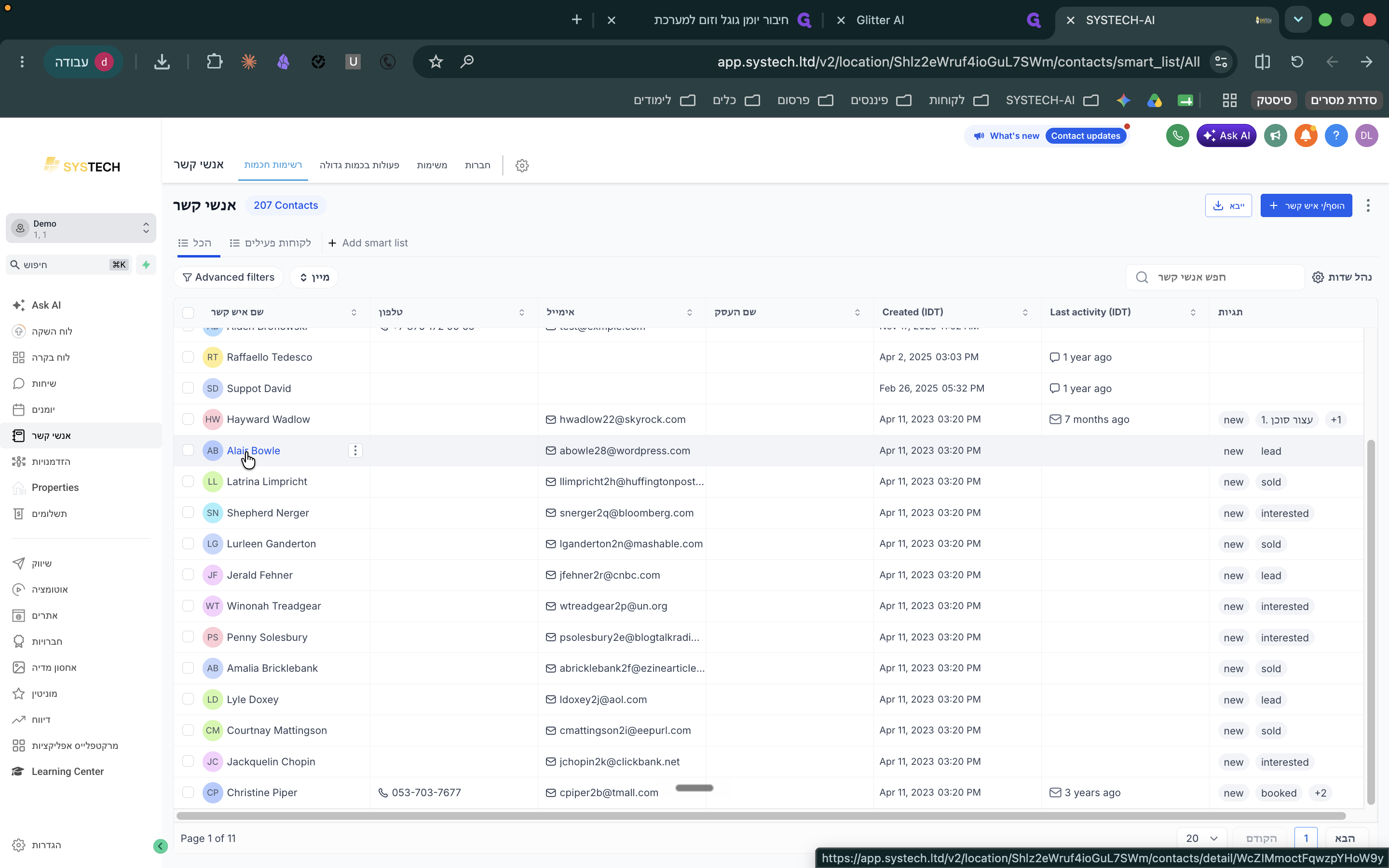Select the הכל smart list tab
The image size is (1389, 868).
point(195,243)
